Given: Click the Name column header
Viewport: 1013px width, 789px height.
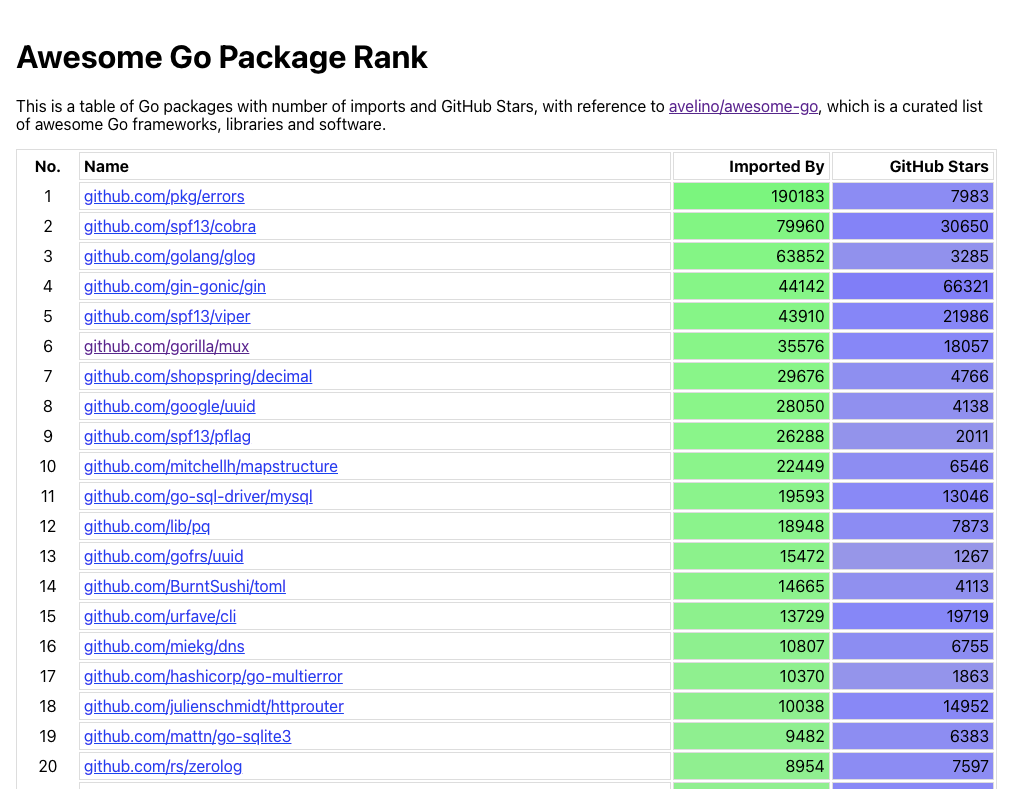Looking at the screenshot, I should [106, 166].
